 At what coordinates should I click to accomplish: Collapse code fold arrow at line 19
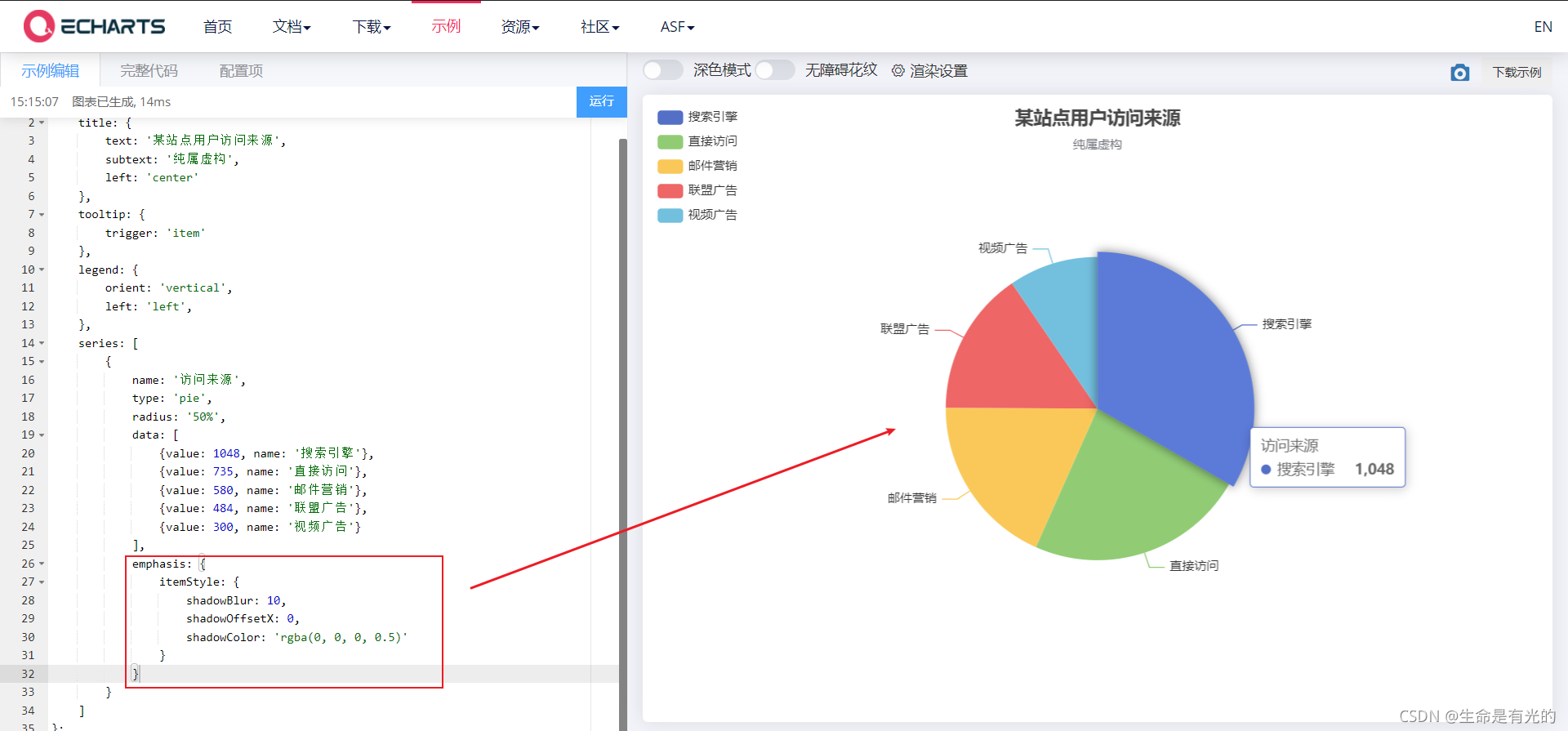coord(42,435)
